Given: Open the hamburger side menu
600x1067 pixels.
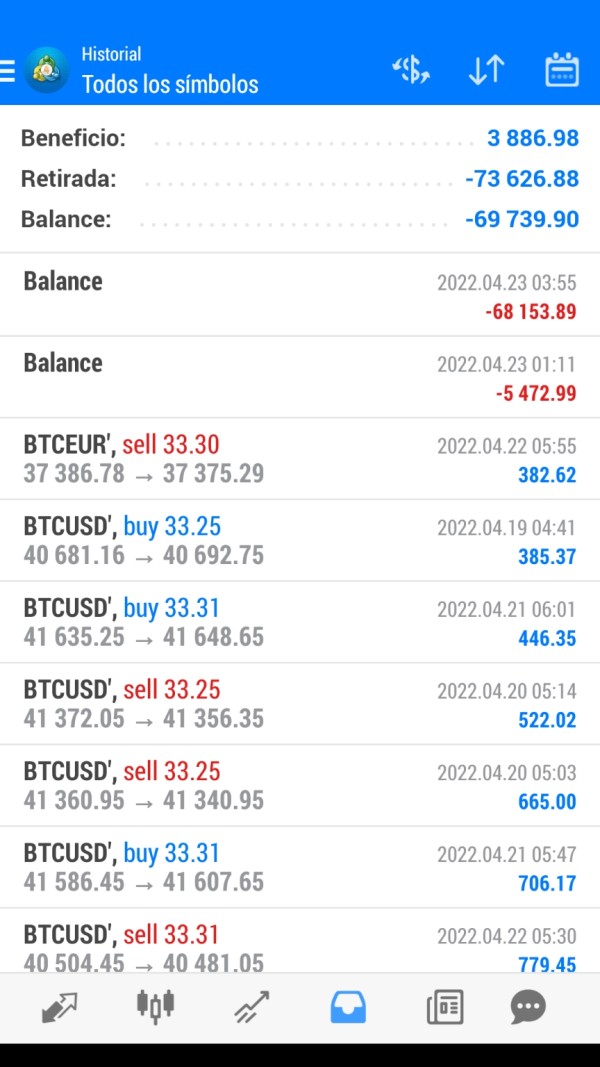Looking at the screenshot, I should pos(8,70).
